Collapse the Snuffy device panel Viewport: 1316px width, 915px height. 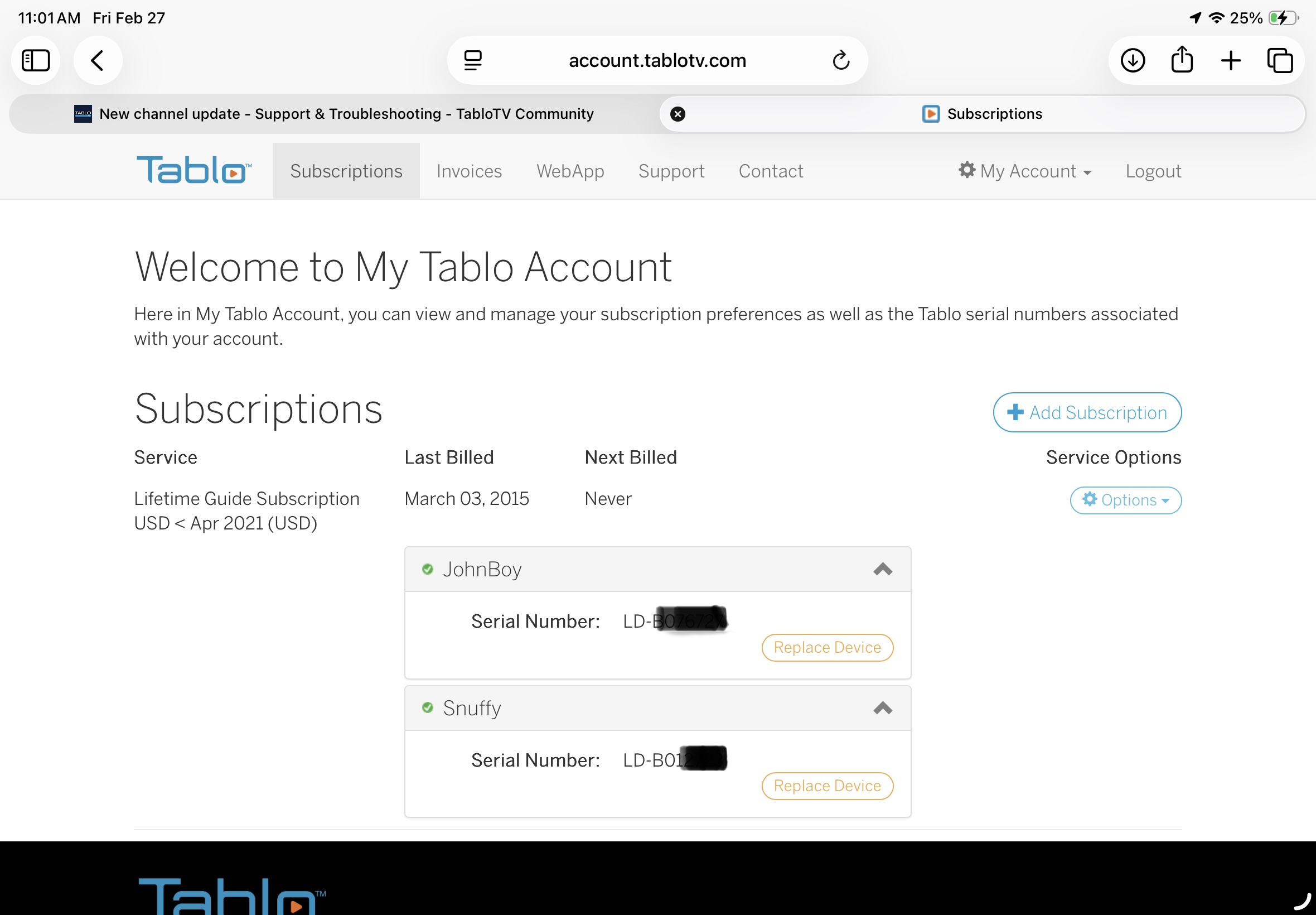[882, 708]
